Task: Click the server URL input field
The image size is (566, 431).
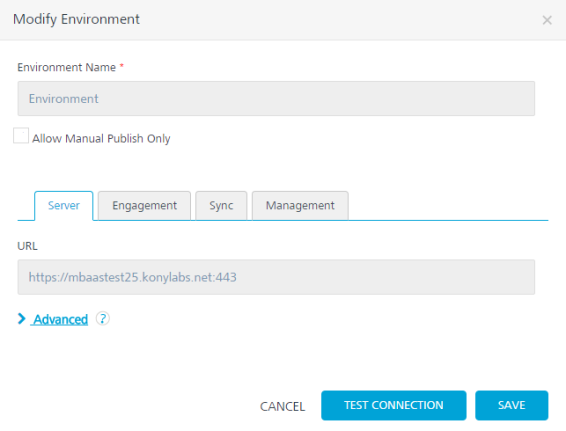Action: click(276, 277)
